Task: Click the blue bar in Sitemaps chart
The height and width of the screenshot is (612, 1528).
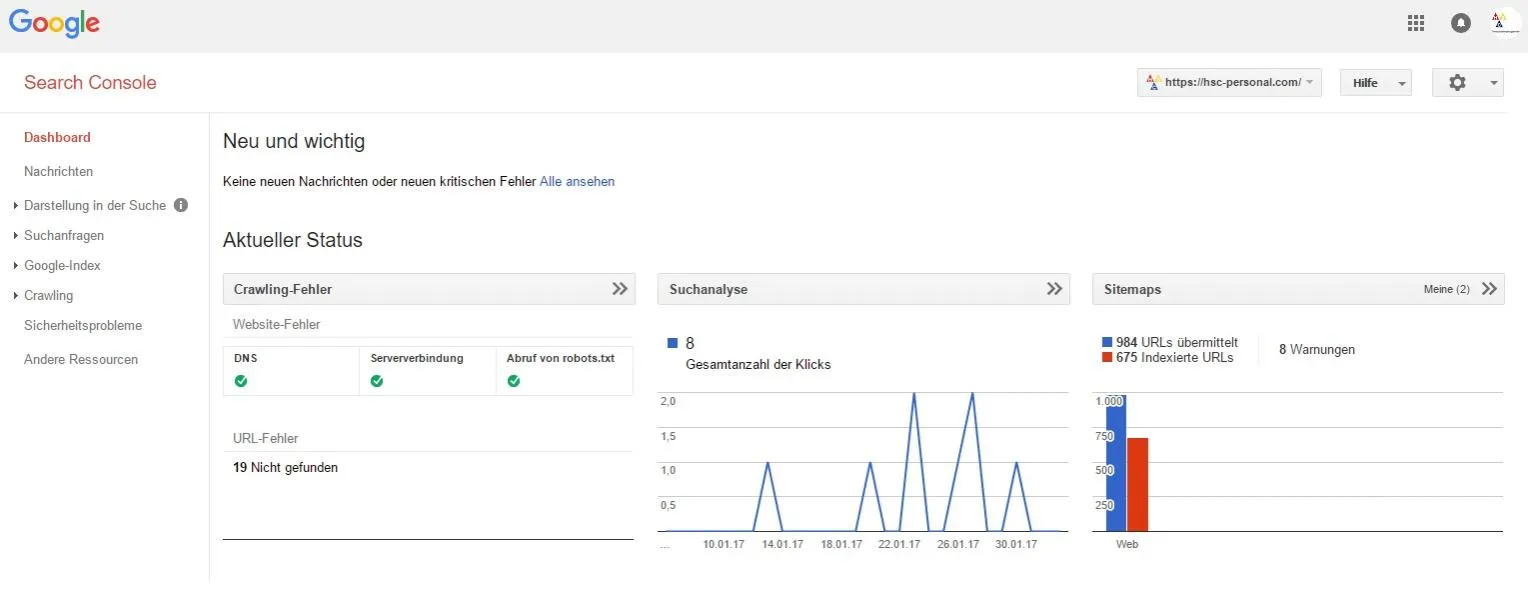Action: tap(1116, 463)
